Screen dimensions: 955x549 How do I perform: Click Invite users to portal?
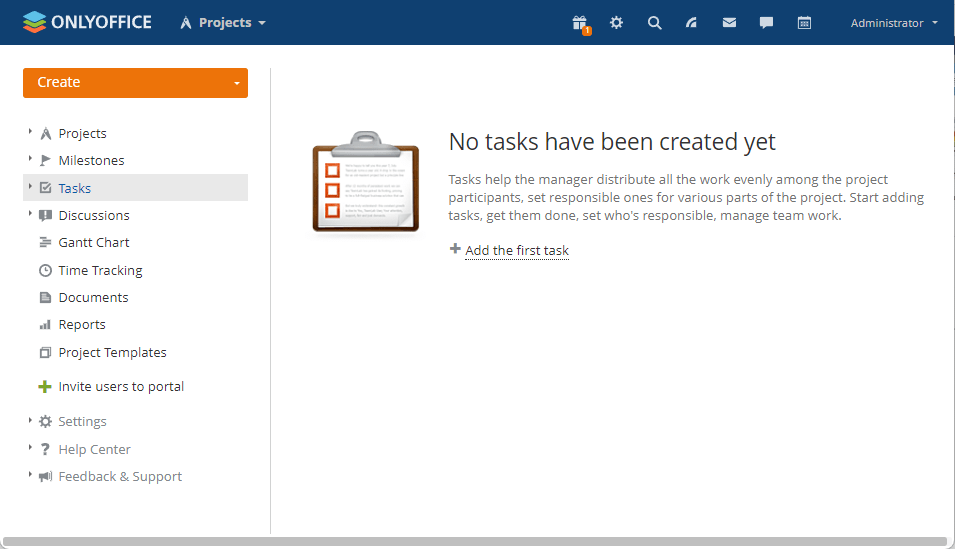[x=121, y=386]
